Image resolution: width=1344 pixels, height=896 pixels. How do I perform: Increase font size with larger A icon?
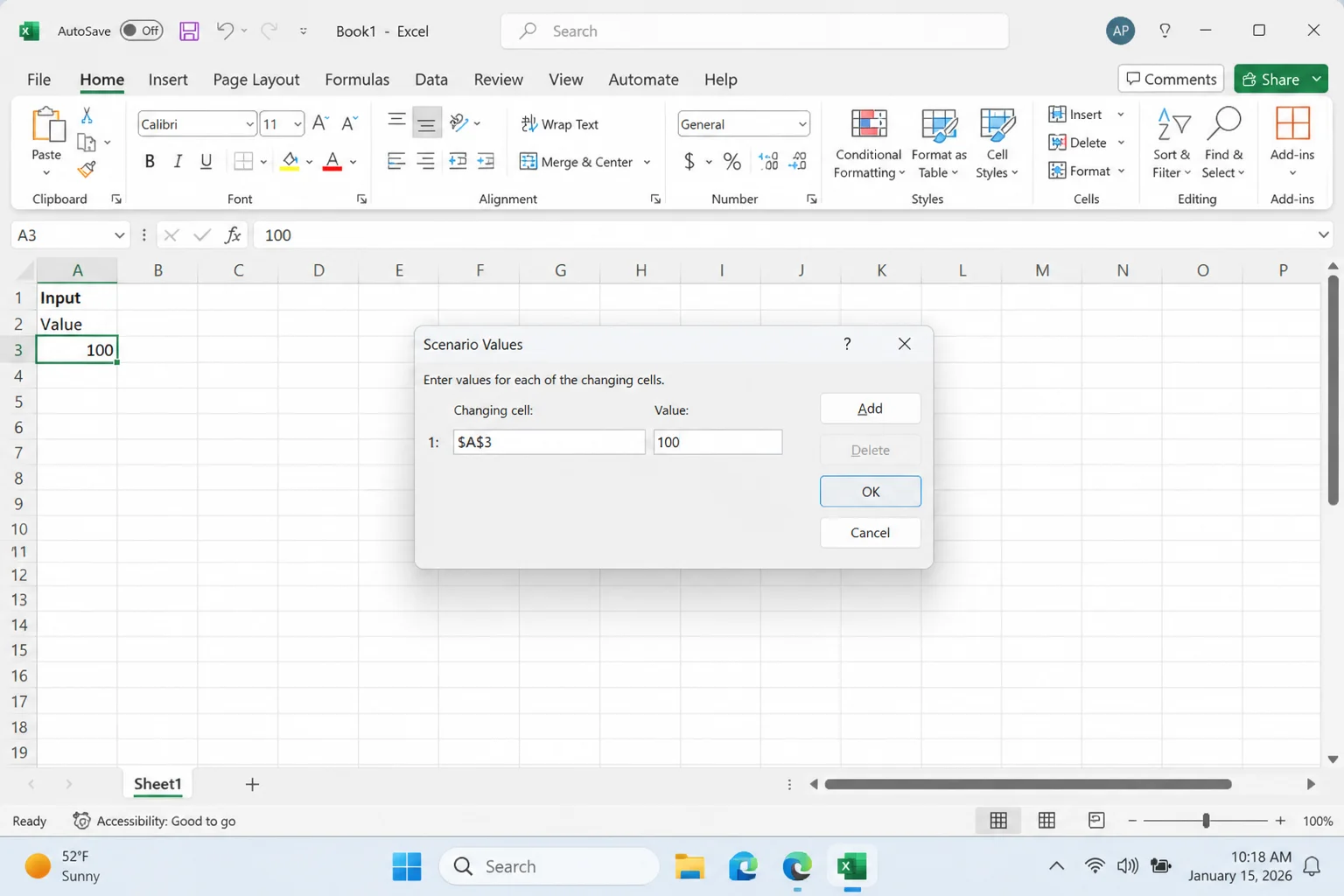pos(320,123)
